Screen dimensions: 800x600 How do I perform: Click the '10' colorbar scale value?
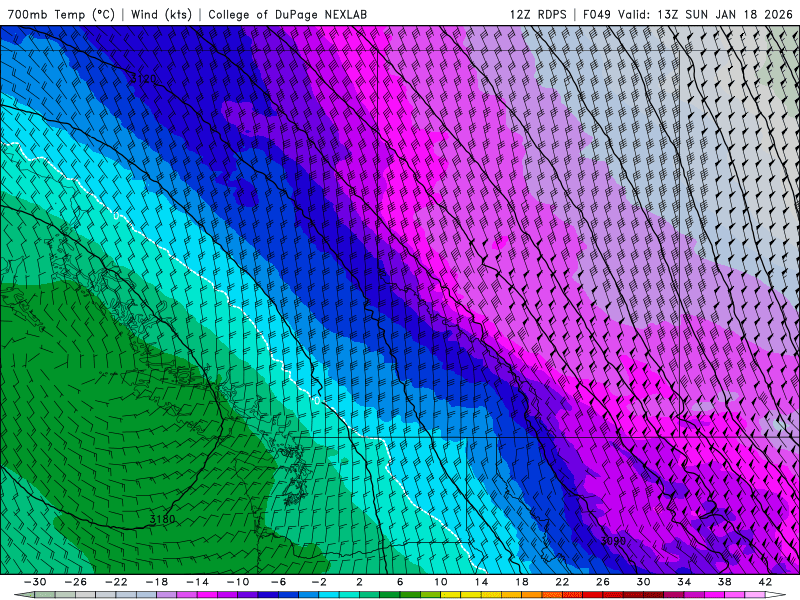tap(440, 582)
